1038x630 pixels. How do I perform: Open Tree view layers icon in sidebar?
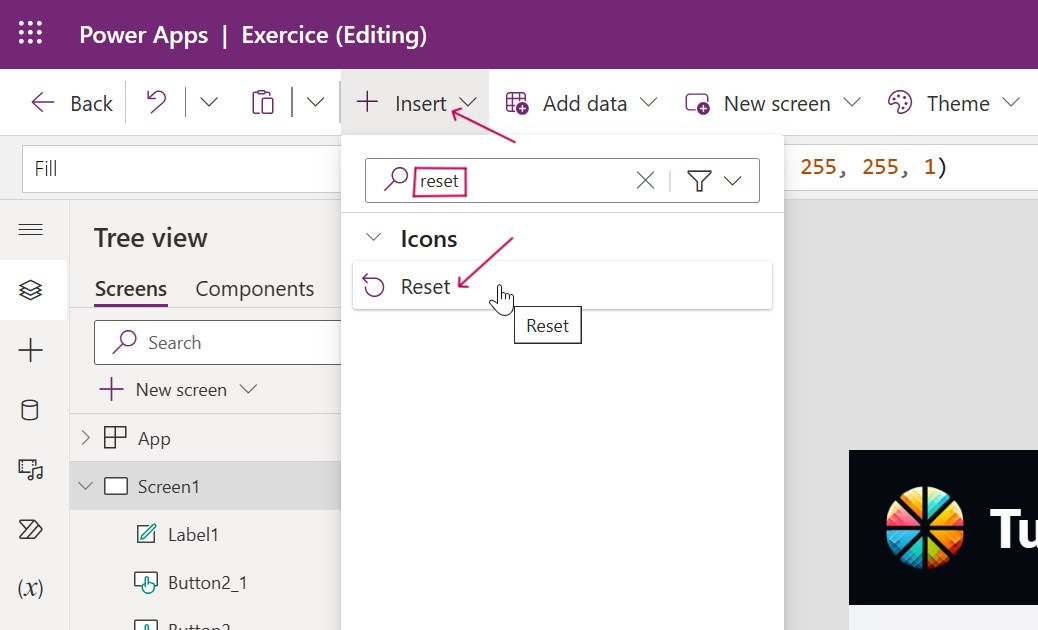coord(30,290)
